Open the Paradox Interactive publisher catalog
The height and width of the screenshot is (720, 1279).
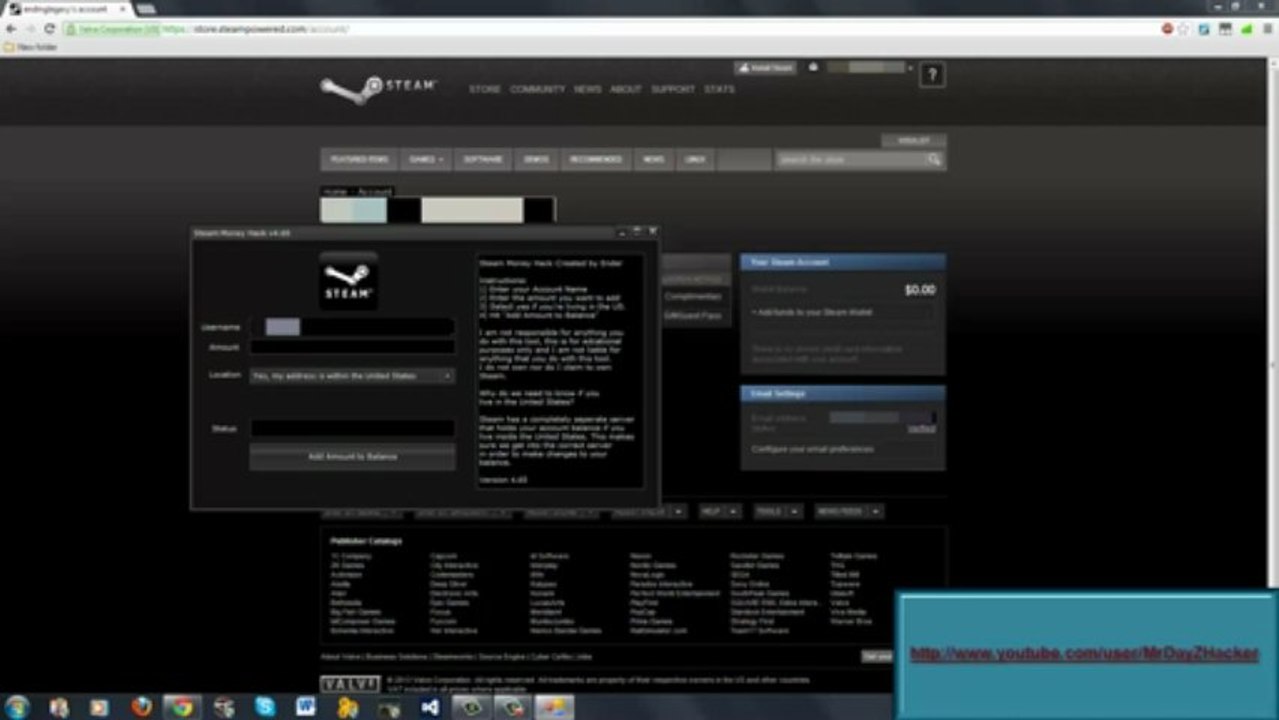coord(661,584)
